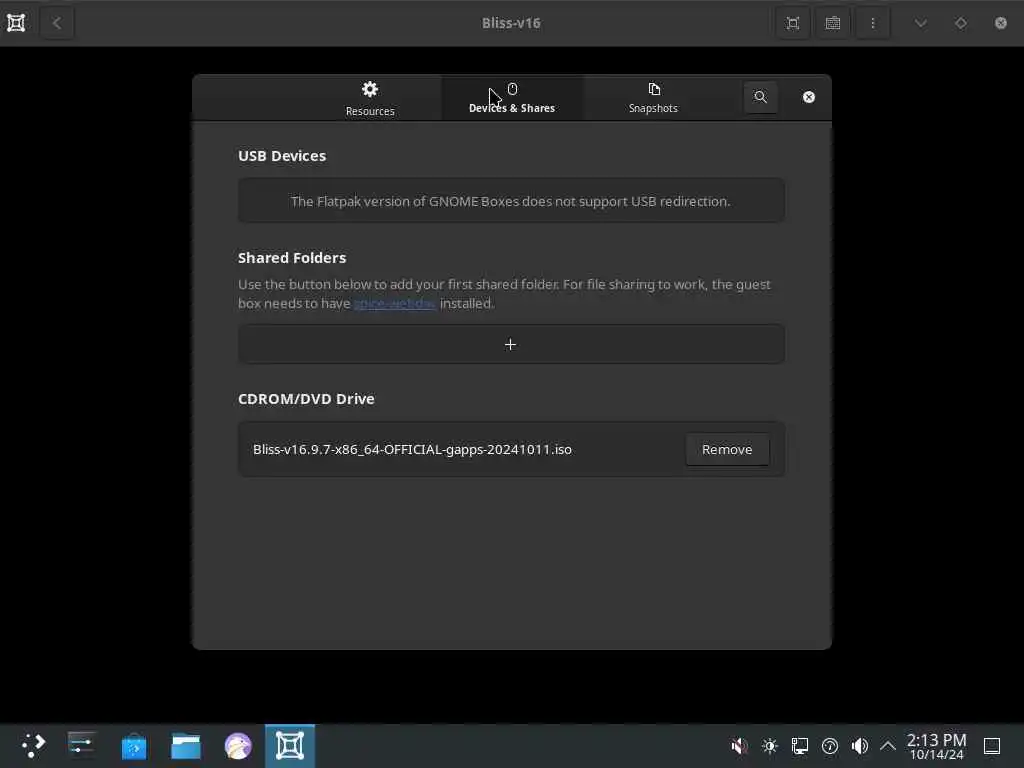The image size is (1024, 768).
Task: Open System Settings from the taskbar
Action: point(81,746)
